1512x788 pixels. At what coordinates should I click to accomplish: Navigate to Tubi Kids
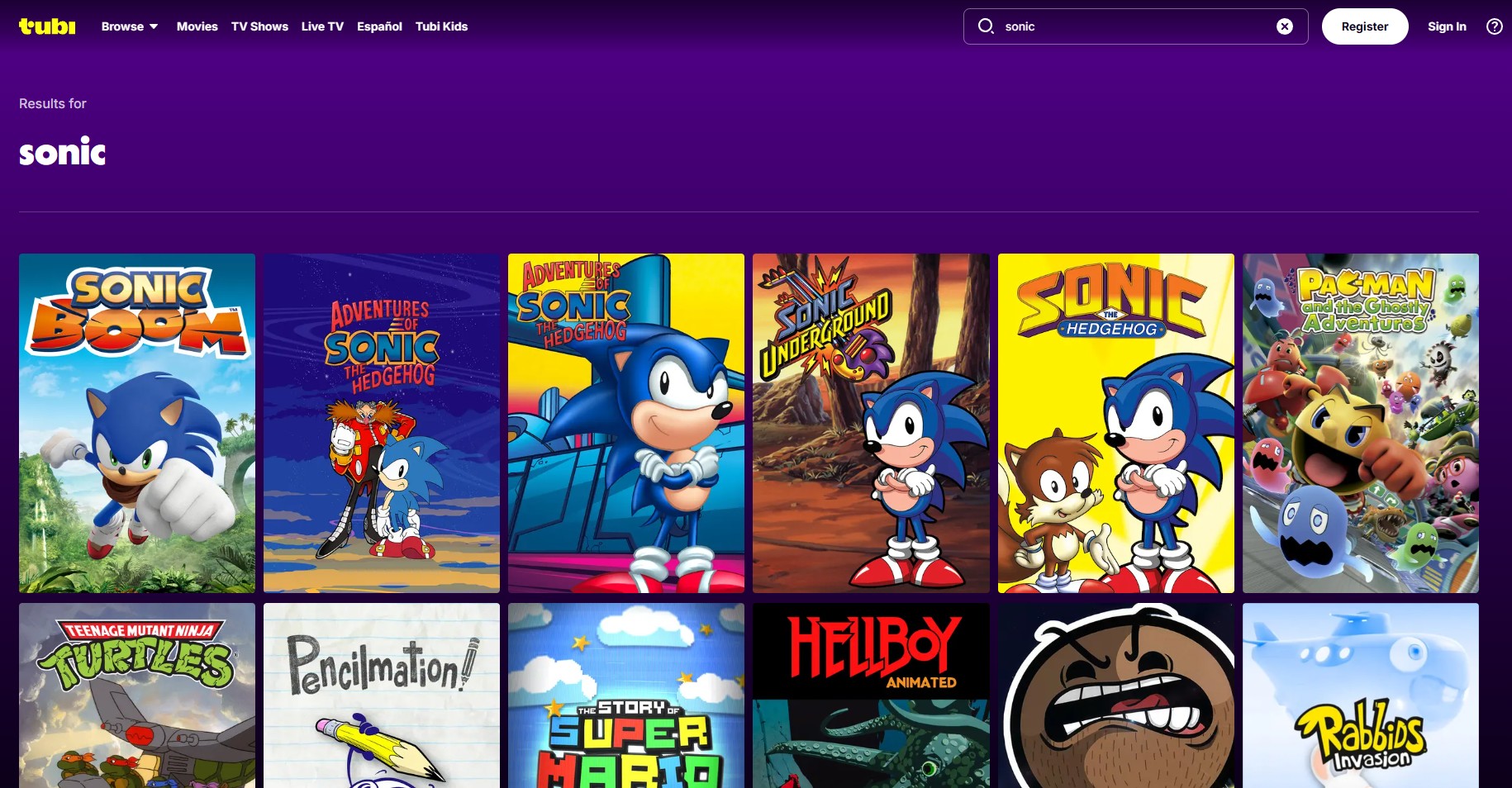click(x=441, y=26)
